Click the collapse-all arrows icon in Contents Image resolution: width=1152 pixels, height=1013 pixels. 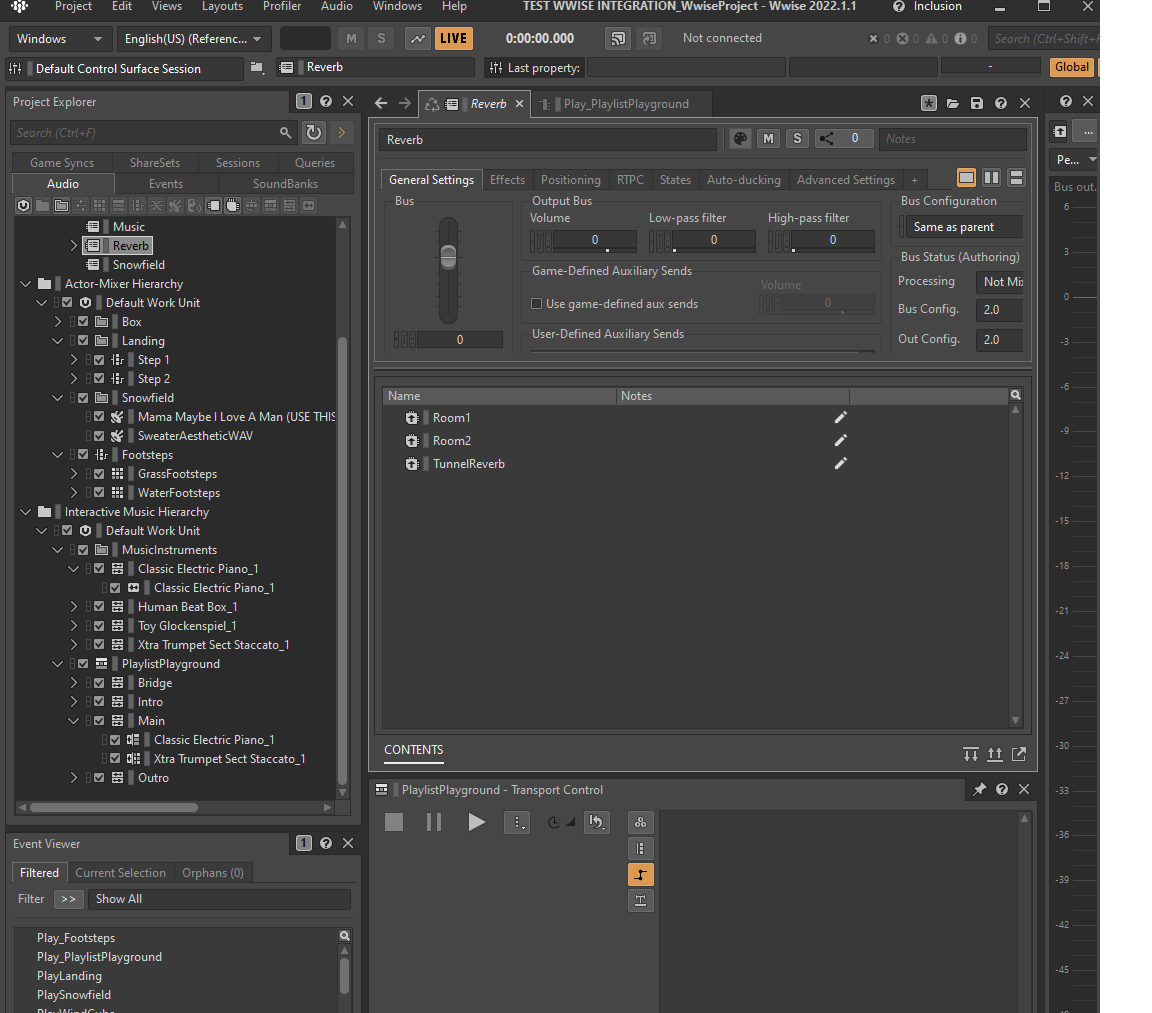point(971,754)
